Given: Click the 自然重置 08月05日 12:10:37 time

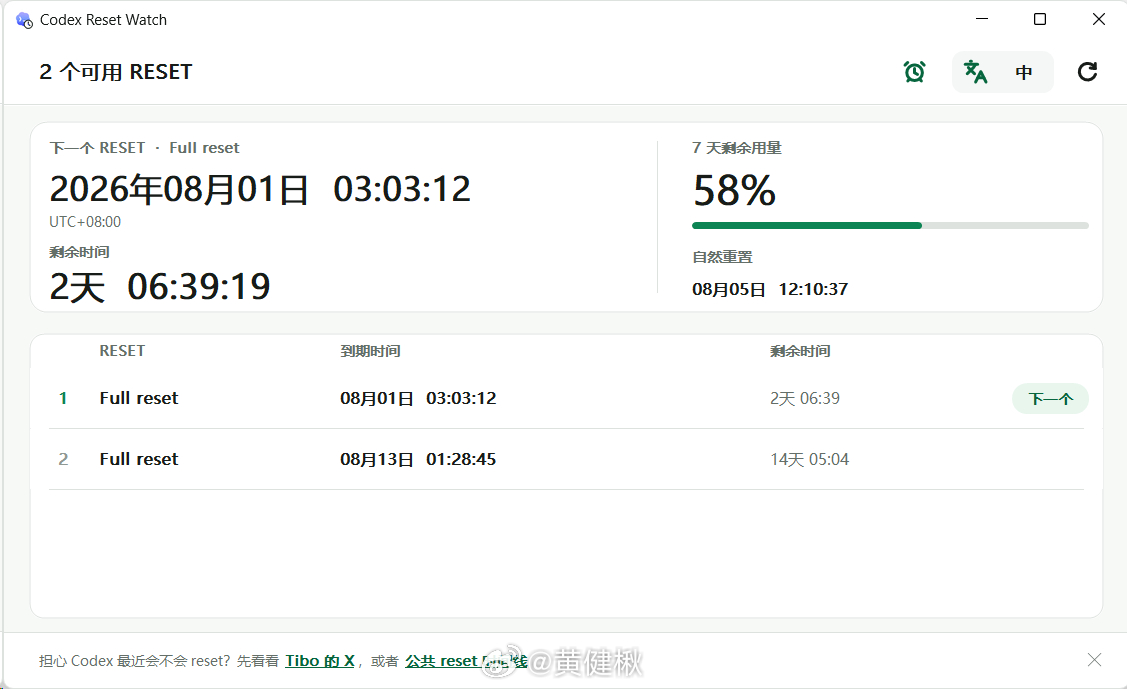Looking at the screenshot, I should (770, 290).
